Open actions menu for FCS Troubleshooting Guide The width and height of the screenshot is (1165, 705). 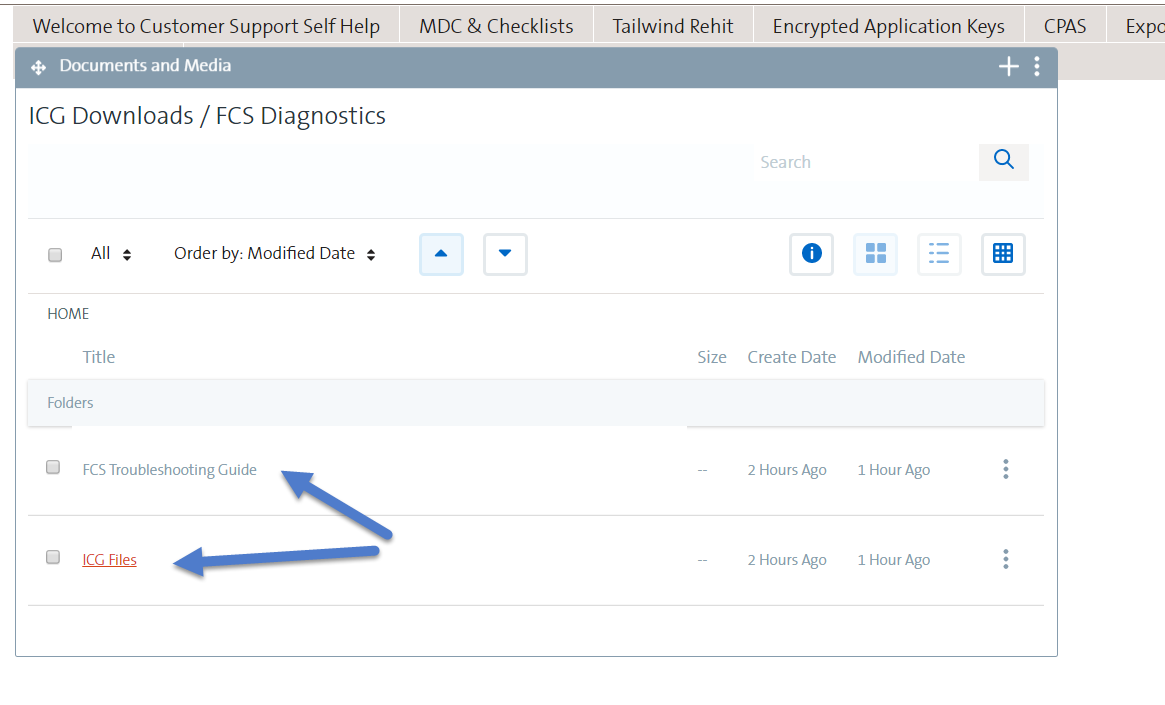tap(1006, 469)
